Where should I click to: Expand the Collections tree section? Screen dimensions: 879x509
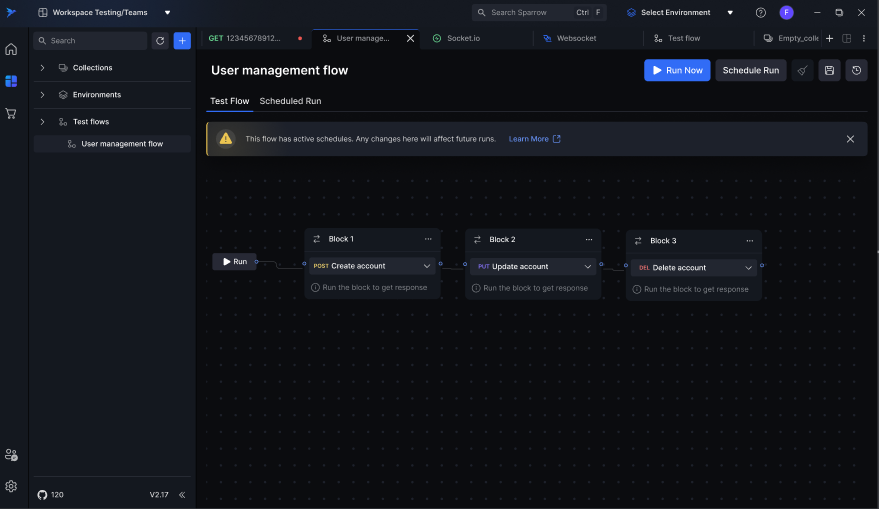coord(42,68)
